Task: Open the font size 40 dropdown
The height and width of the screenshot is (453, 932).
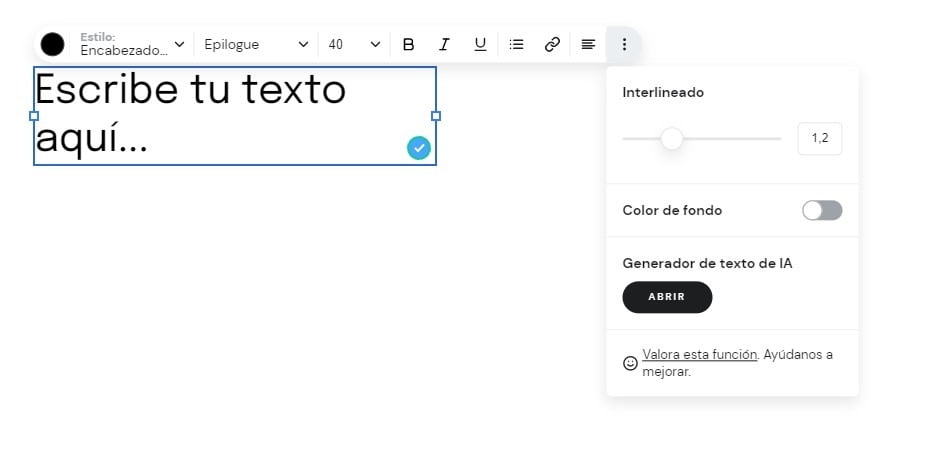Action: click(x=354, y=44)
